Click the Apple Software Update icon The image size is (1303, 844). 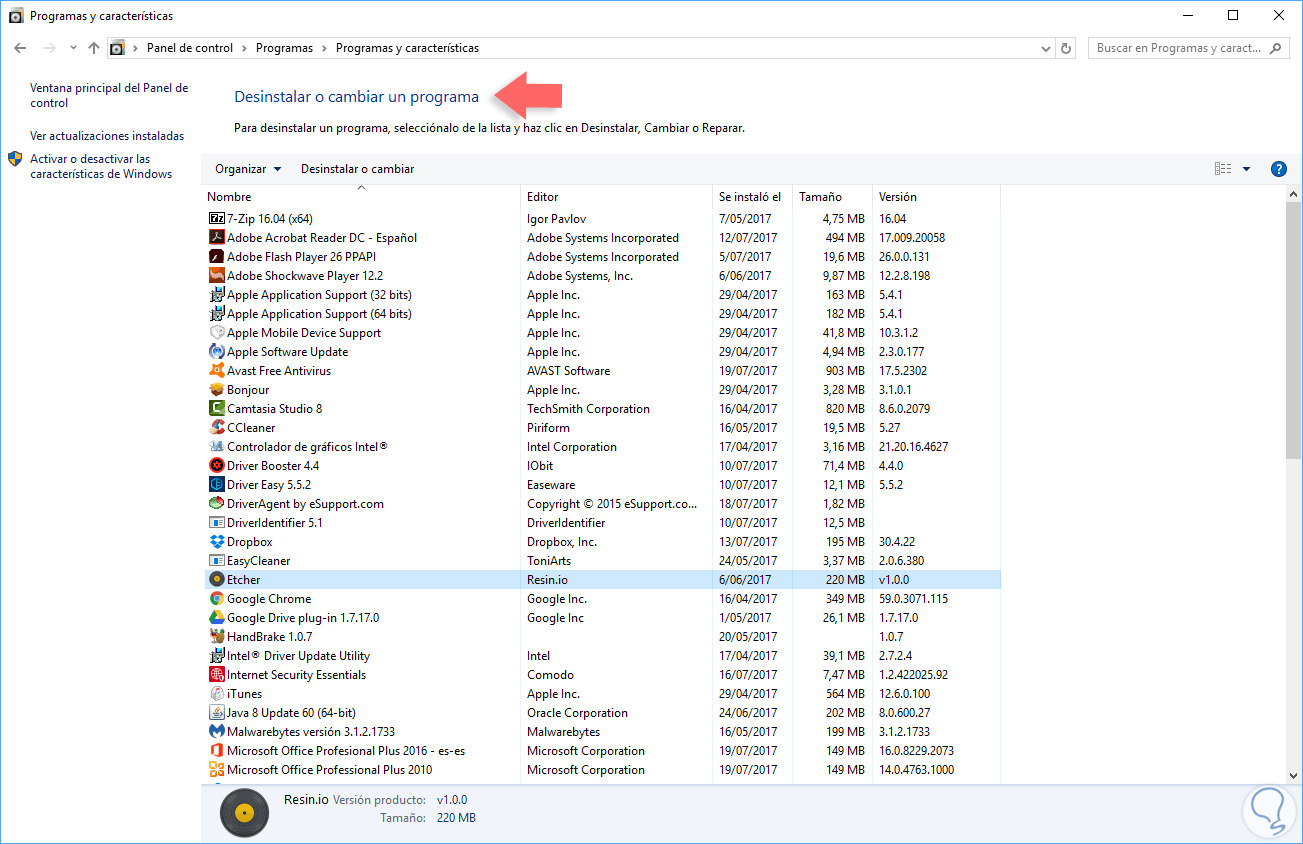pyautogui.click(x=217, y=351)
